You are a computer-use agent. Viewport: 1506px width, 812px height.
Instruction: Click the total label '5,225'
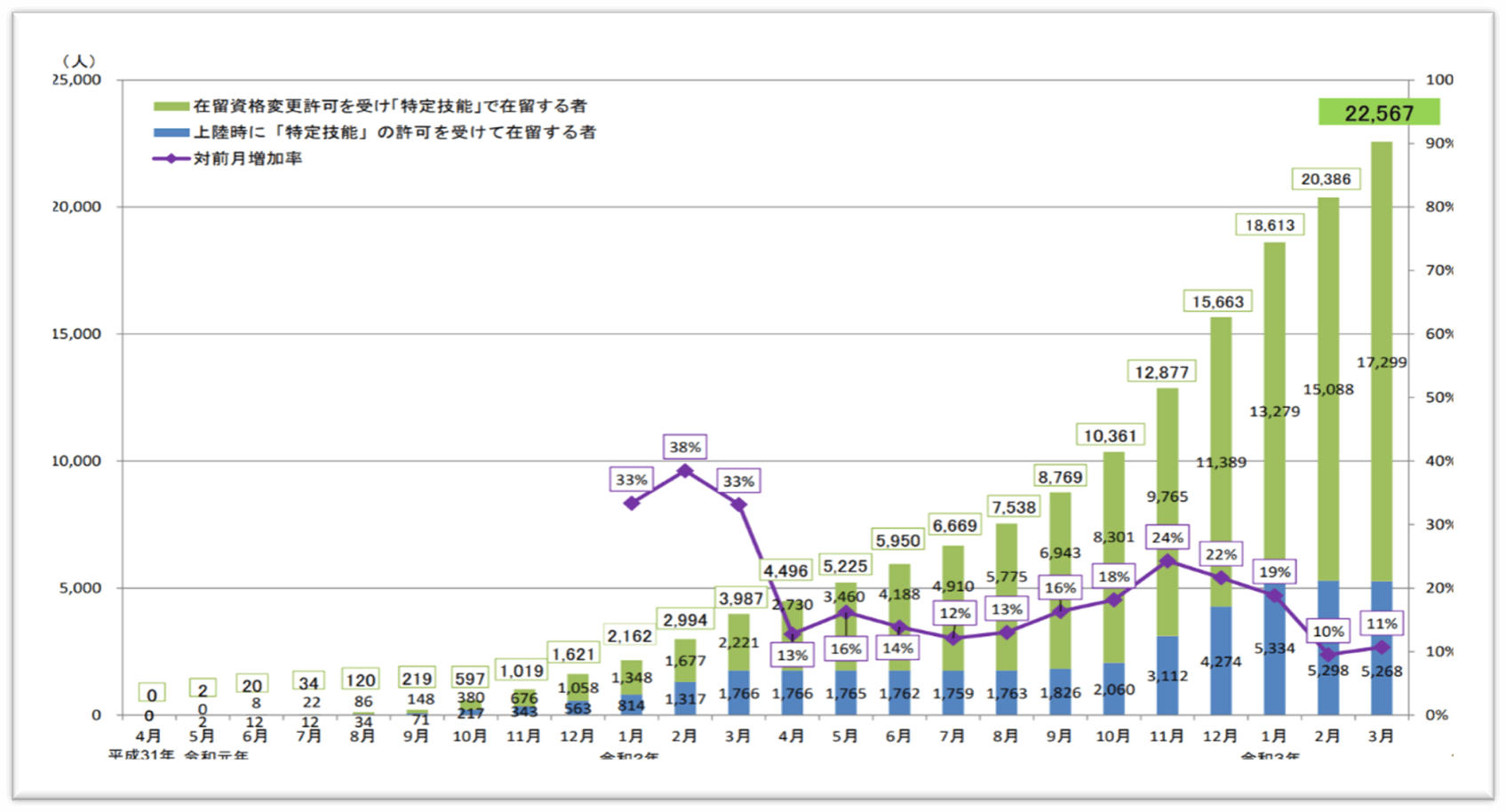pyautogui.click(x=844, y=567)
